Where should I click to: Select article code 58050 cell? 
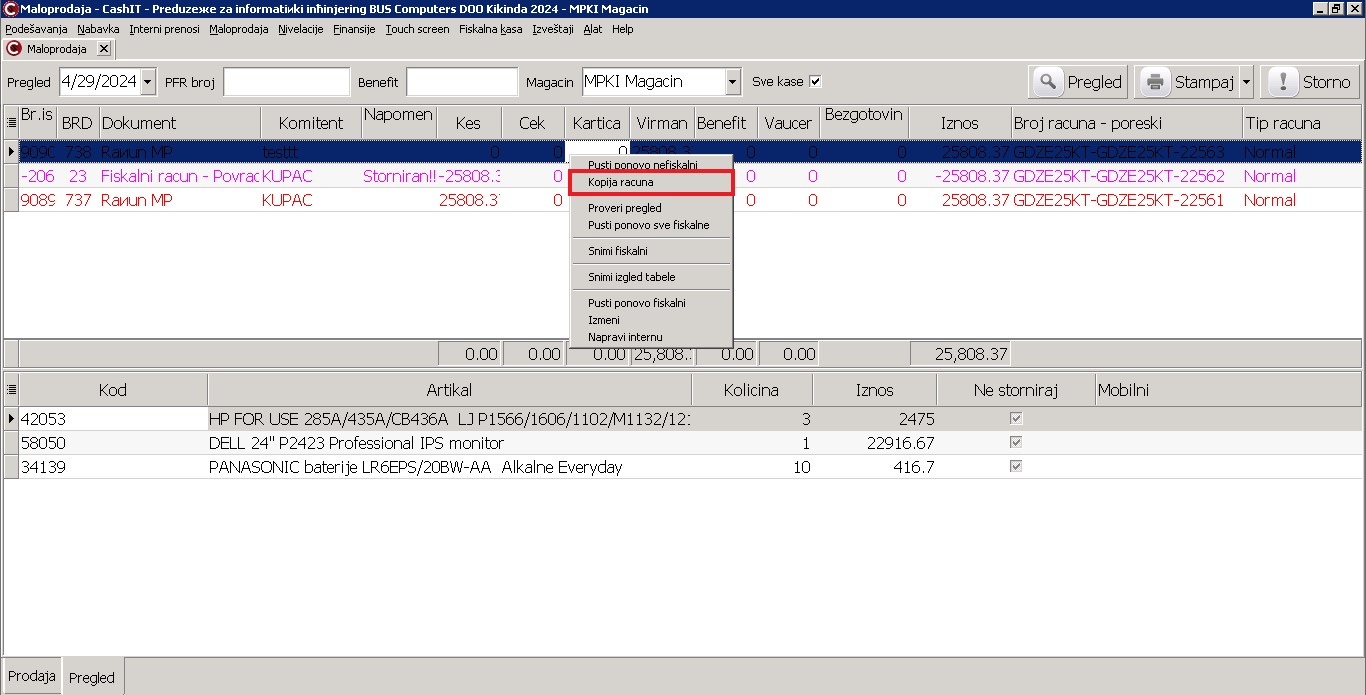point(113,443)
